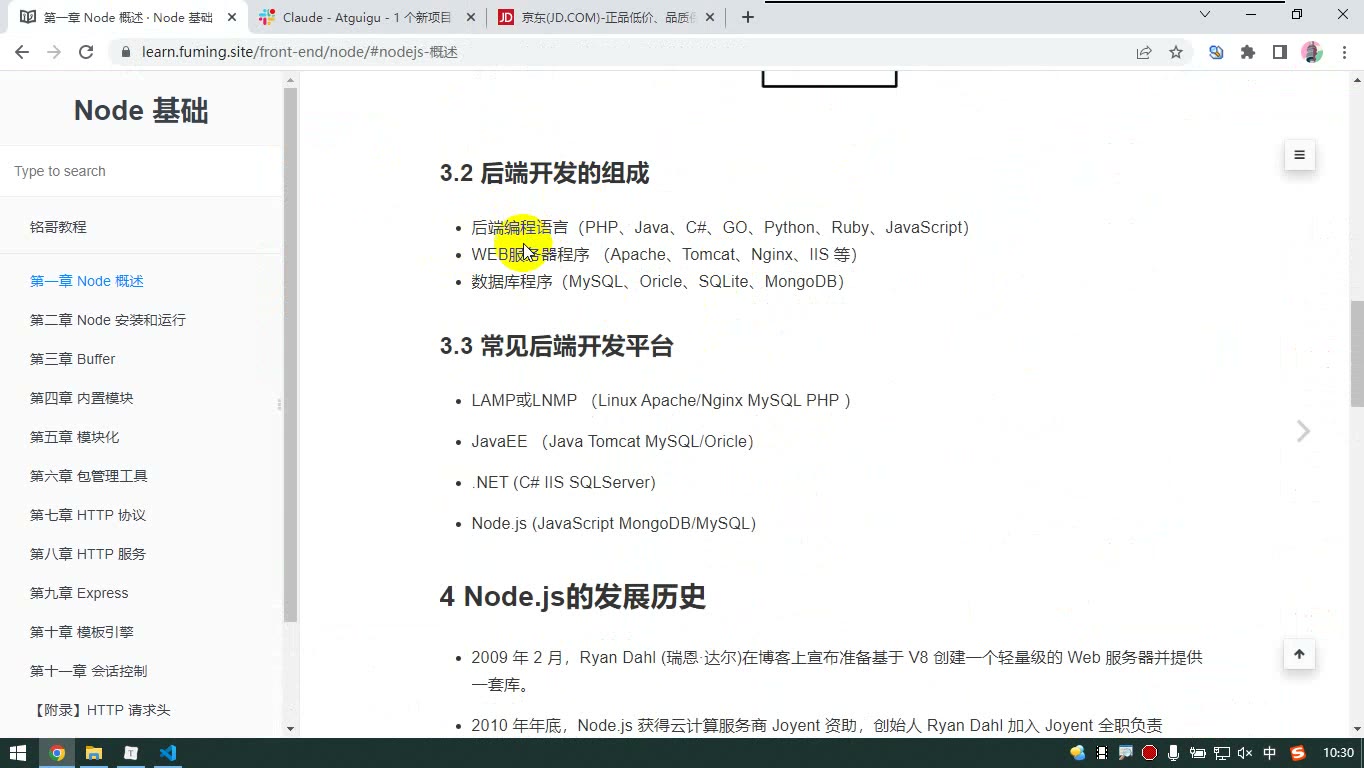
Task: Toggle the browser side panel
Action: point(1280,52)
